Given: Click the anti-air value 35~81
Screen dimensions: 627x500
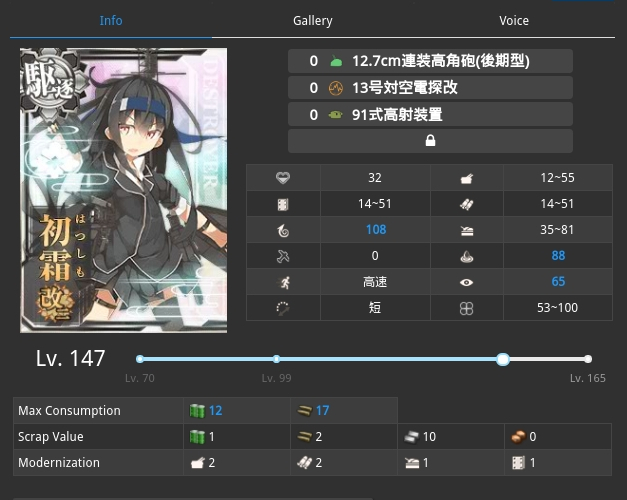Looking at the screenshot, I should [557, 230].
